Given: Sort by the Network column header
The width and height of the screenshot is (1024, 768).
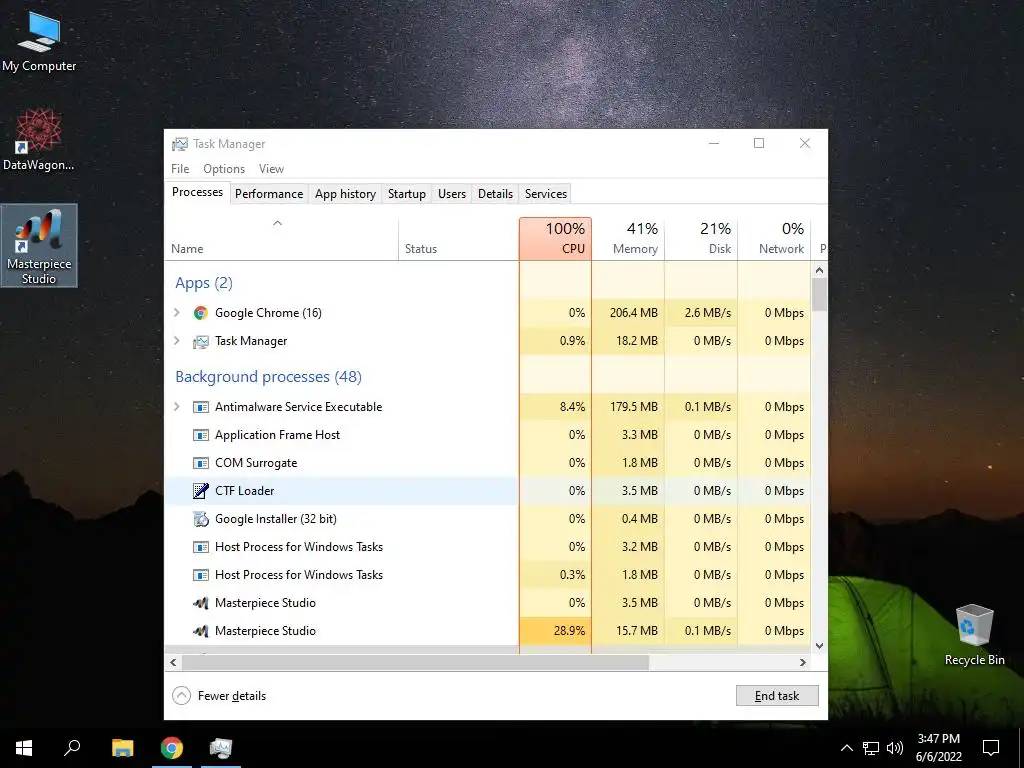Looking at the screenshot, I should [x=775, y=239].
